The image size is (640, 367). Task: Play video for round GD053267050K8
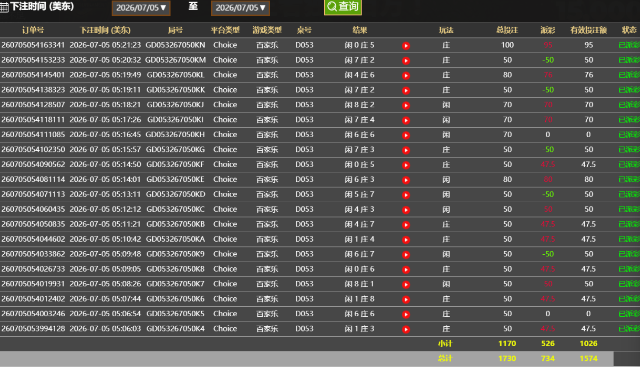click(x=406, y=270)
